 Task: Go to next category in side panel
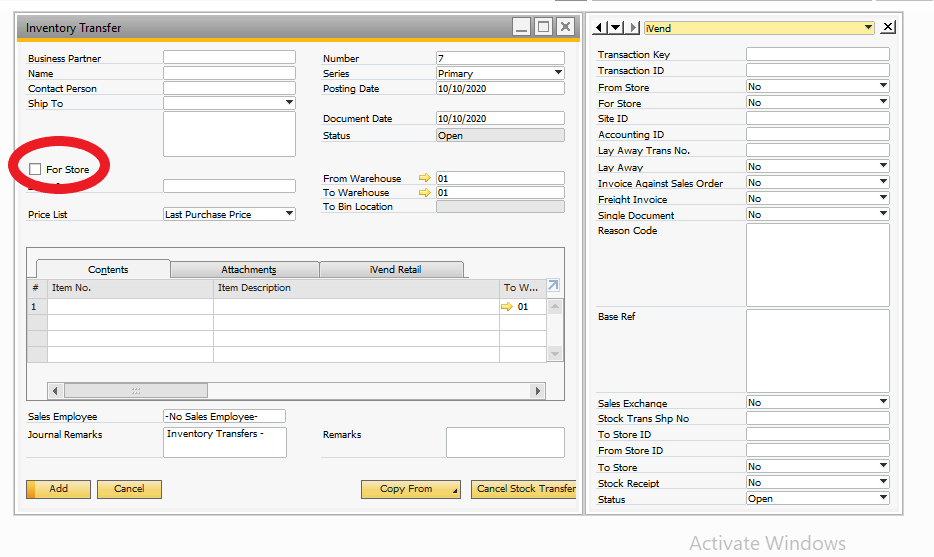(x=633, y=27)
